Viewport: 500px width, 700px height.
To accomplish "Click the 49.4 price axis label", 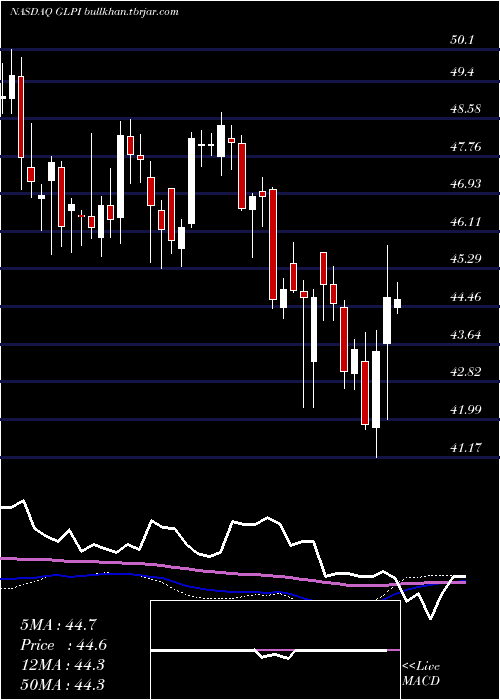I will tap(462, 72).
